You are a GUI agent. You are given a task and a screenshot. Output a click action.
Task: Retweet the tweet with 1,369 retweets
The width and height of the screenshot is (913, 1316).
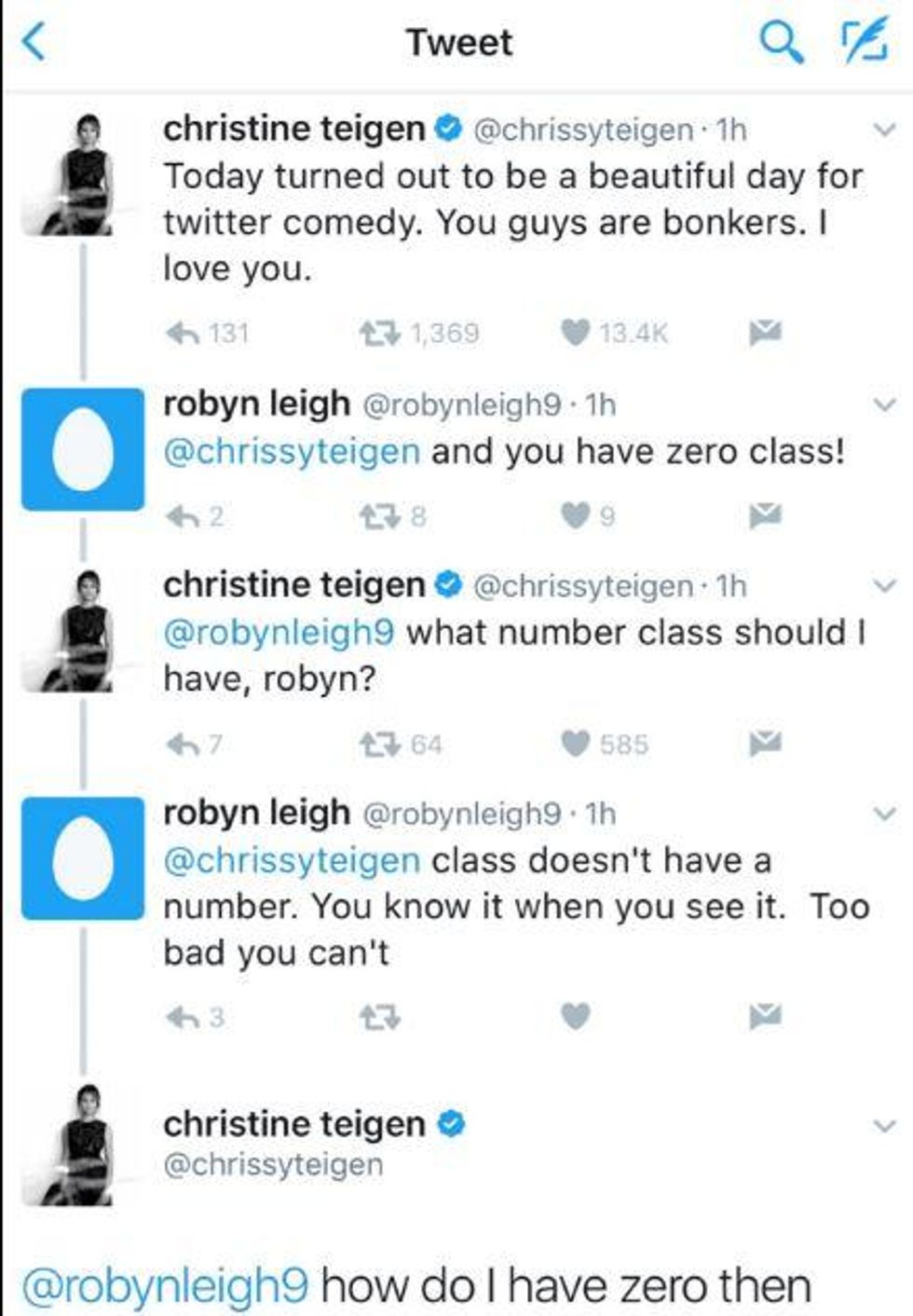pos(379,332)
